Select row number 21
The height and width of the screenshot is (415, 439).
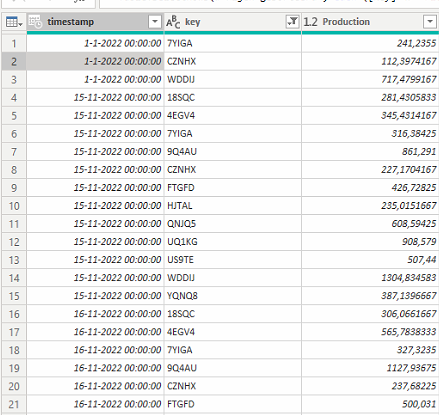click(14, 404)
